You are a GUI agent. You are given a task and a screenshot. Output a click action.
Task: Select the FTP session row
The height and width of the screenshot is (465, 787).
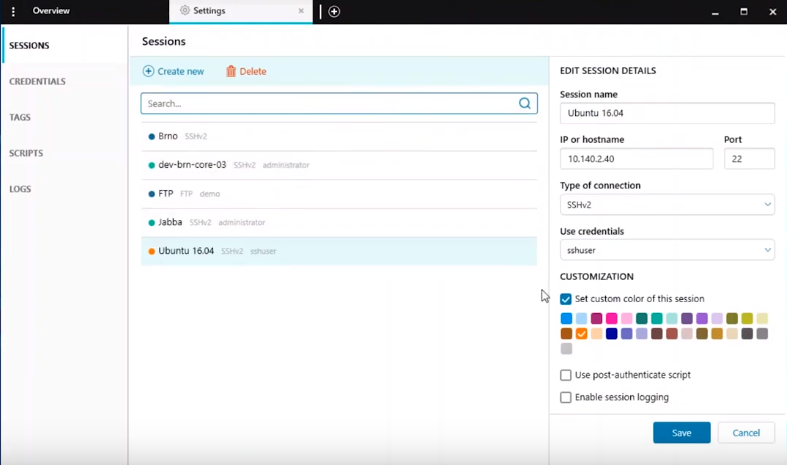(x=339, y=194)
